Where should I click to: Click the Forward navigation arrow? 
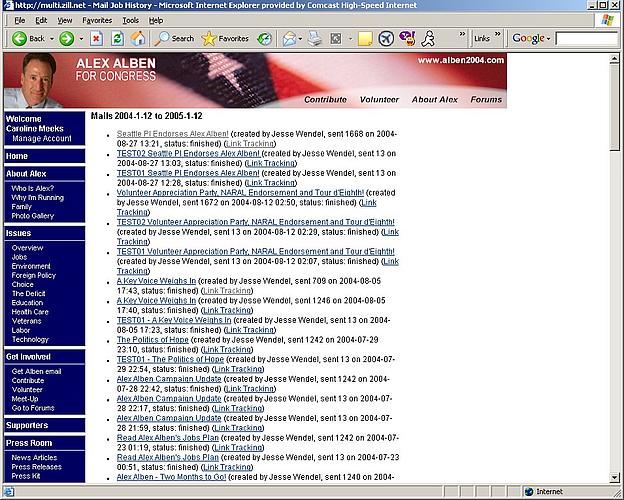66,39
